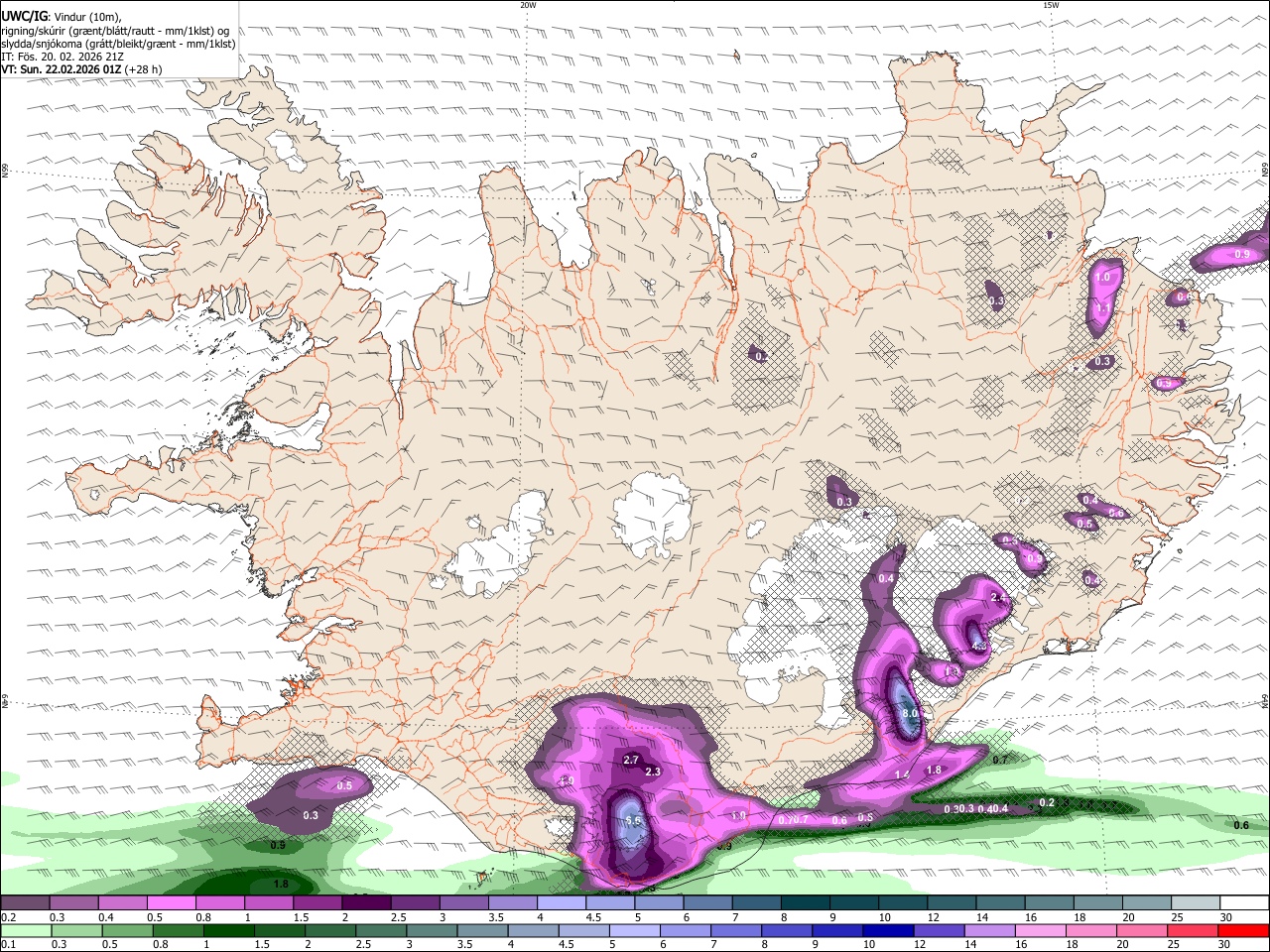Click the "UWC/IG: Vindur (10m)," title line
Viewport: 1270px width, 952px height.
tap(62, 17)
